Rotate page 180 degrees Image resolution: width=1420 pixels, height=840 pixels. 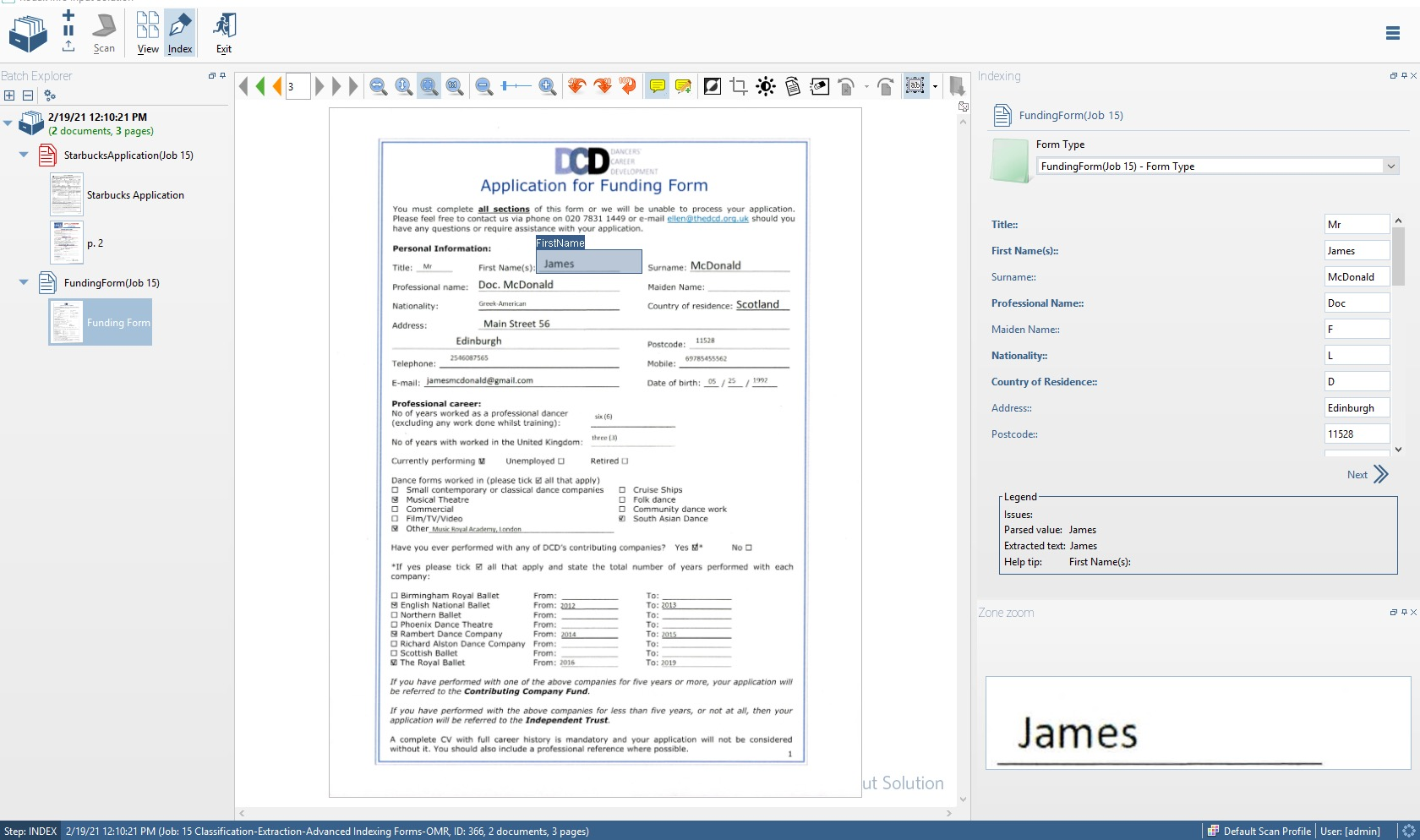coord(627,85)
